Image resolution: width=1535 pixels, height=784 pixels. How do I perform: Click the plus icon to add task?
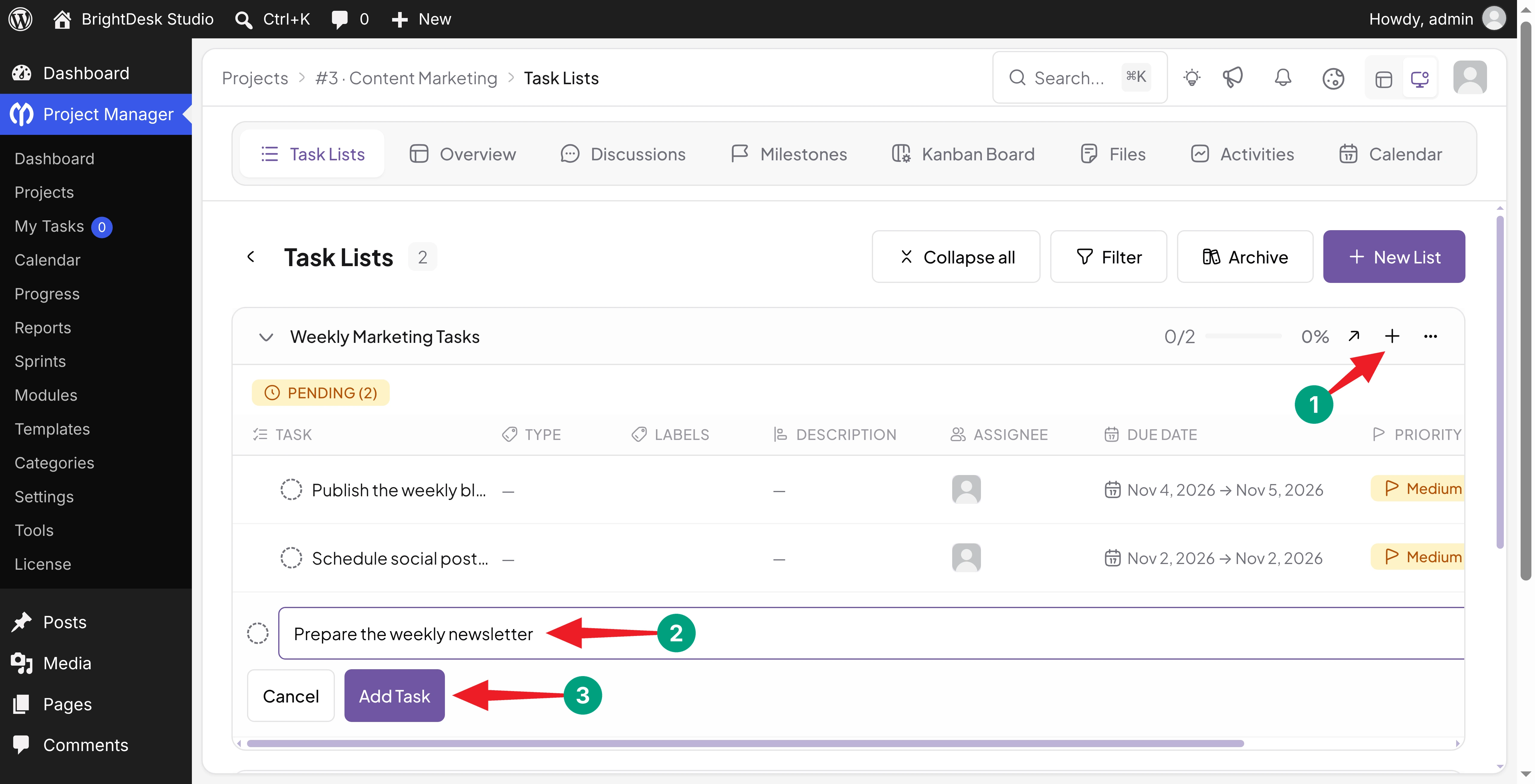1392,336
